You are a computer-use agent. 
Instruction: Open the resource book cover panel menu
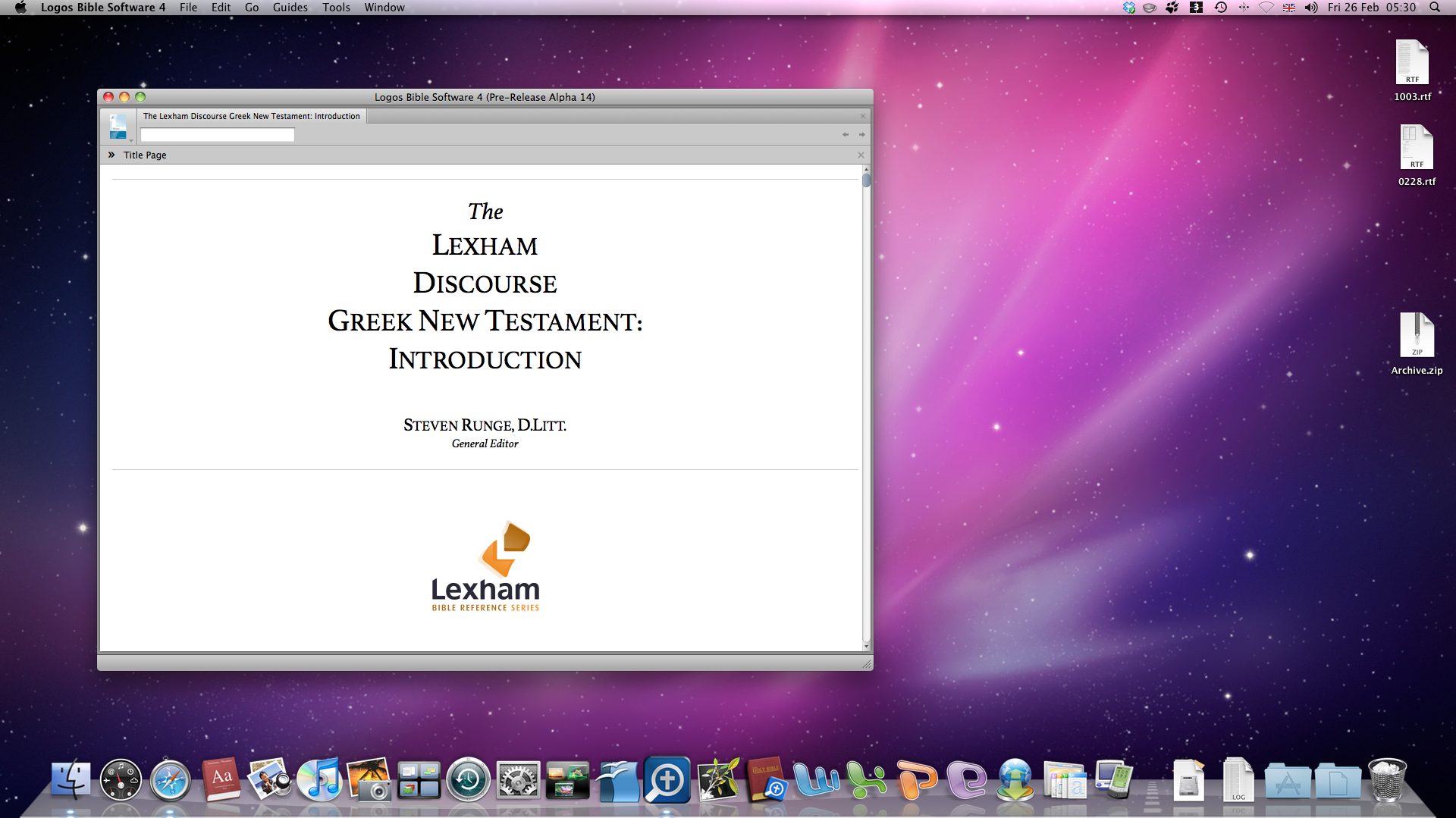point(119,127)
